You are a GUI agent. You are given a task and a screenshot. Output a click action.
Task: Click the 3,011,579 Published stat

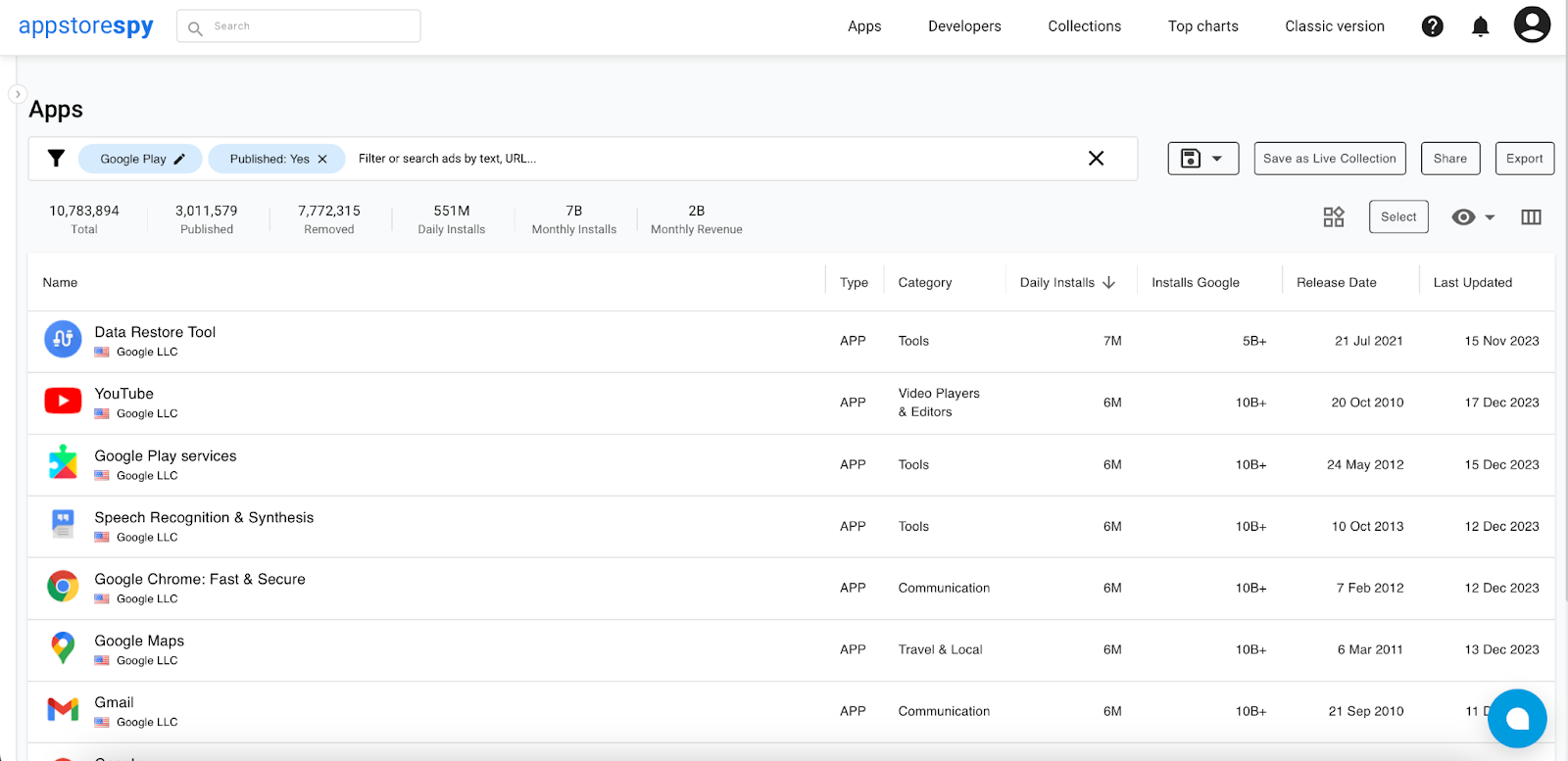[207, 219]
